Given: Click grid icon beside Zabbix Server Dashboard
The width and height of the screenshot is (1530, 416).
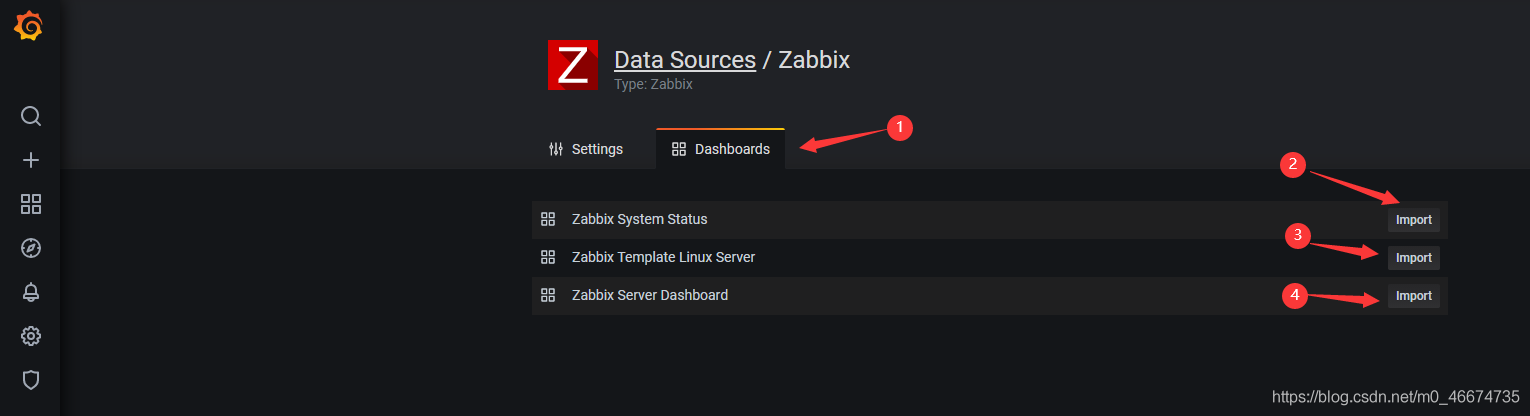Looking at the screenshot, I should [x=548, y=295].
